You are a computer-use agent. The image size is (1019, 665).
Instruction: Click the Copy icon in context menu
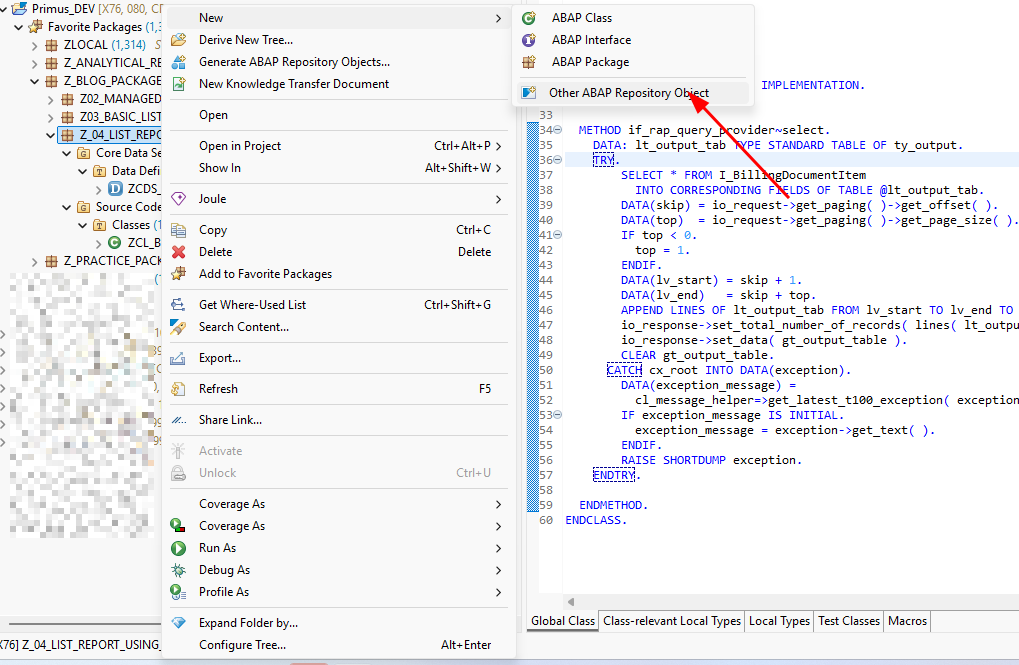click(x=179, y=230)
